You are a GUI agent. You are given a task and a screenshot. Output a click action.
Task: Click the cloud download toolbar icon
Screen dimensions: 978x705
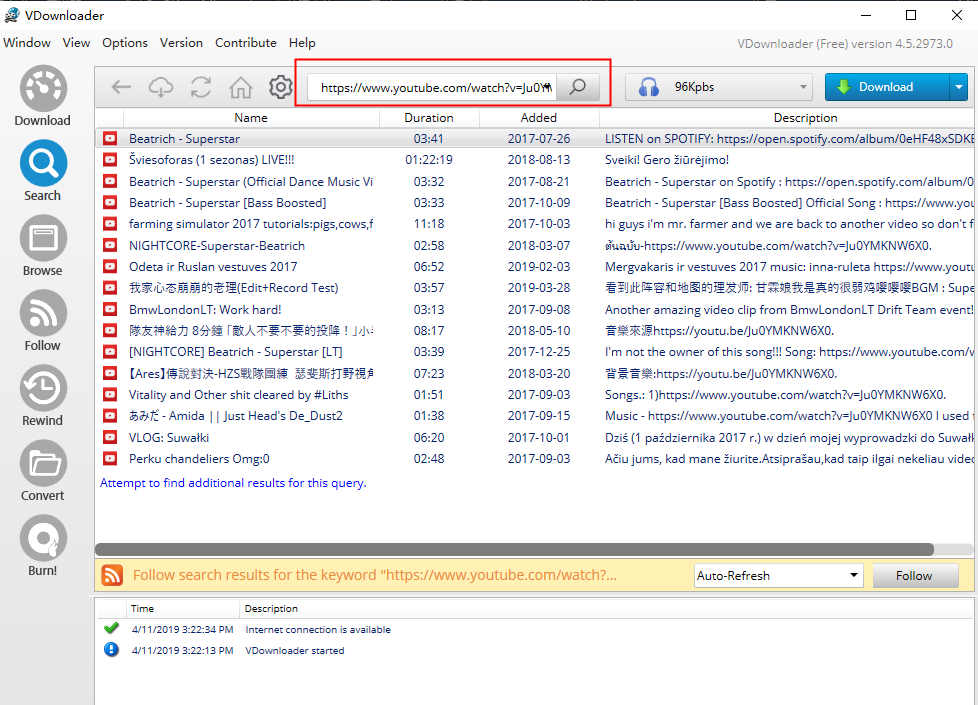point(161,87)
